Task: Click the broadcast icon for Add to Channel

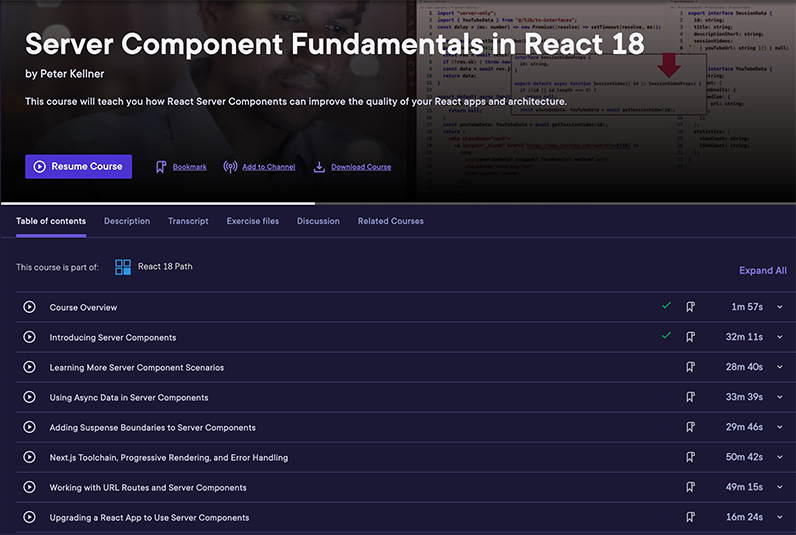Action: click(x=230, y=167)
